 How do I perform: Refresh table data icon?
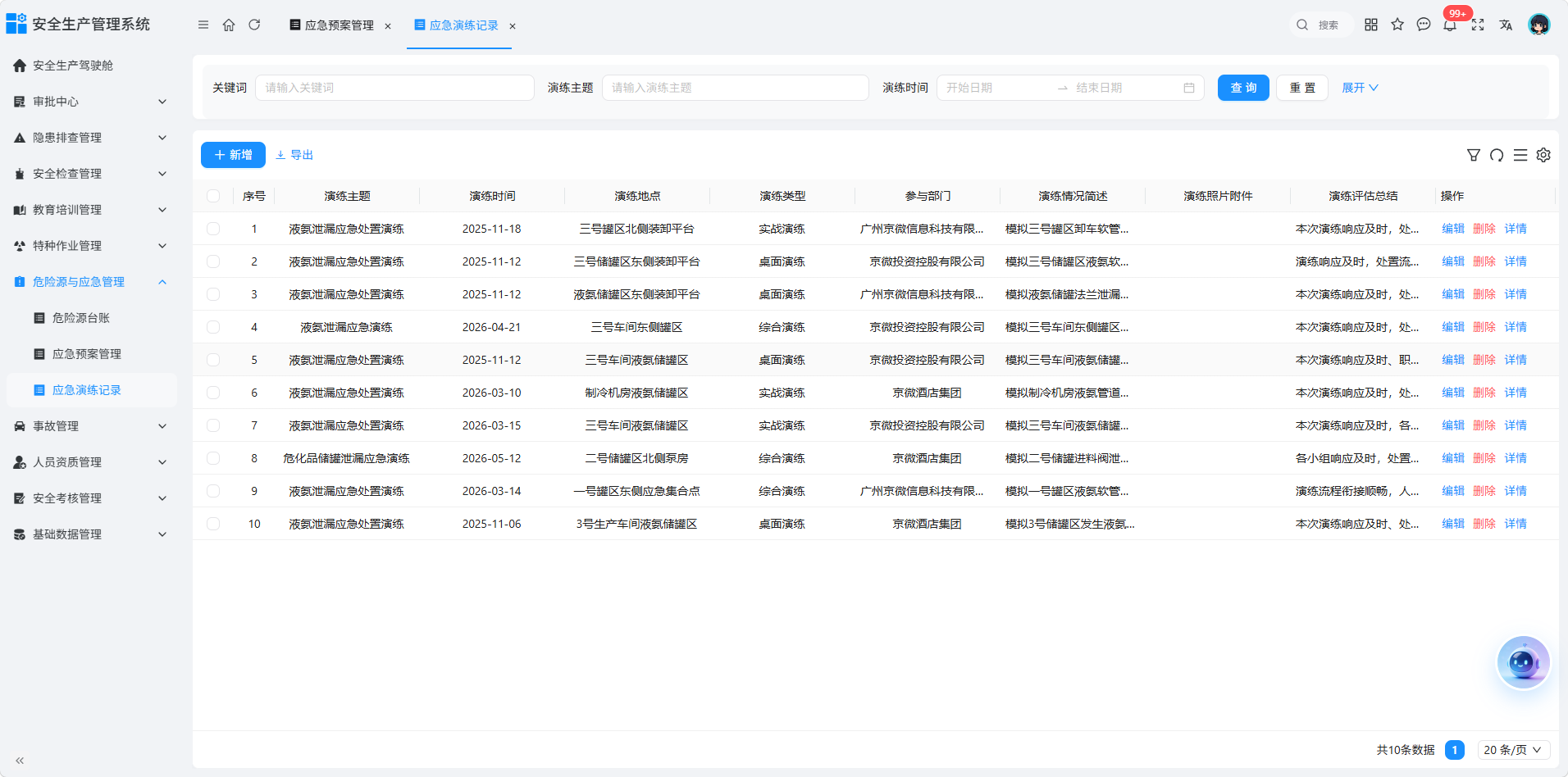[1497, 155]
